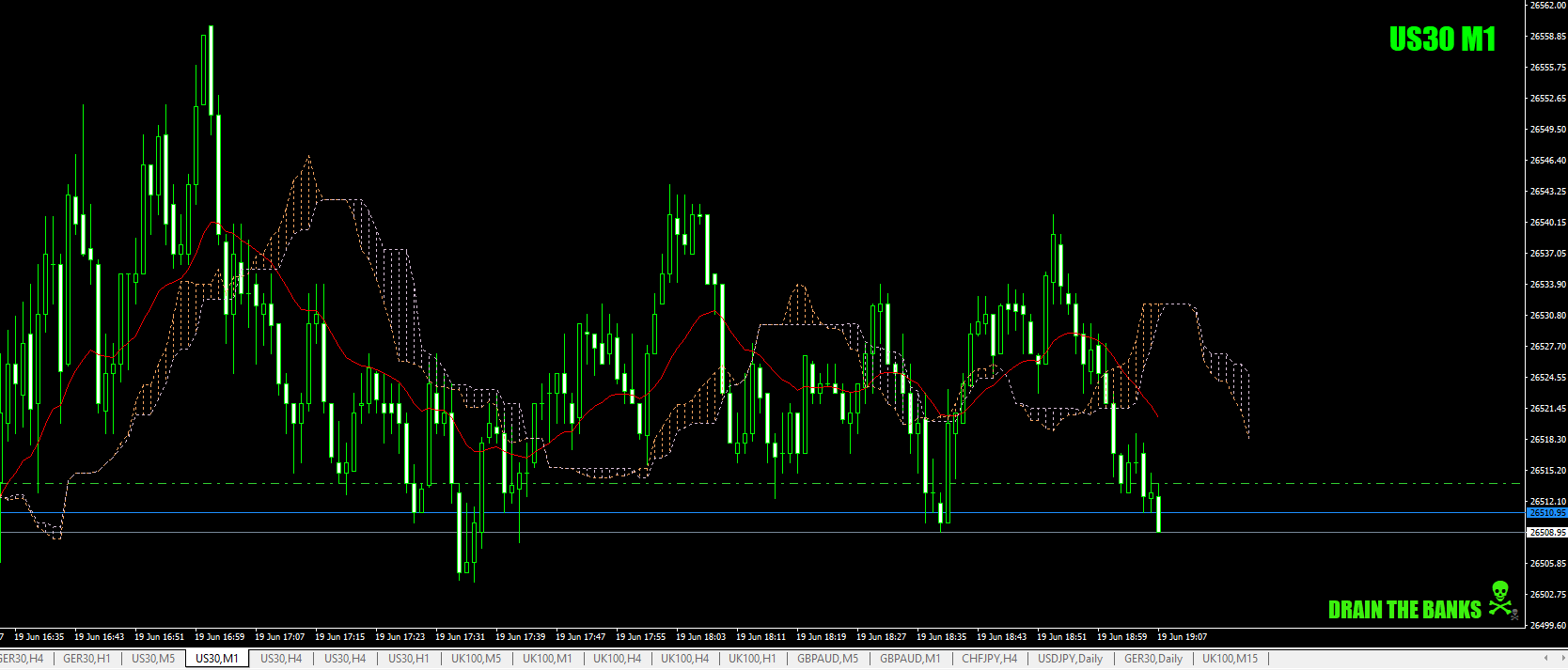This screenshot has height=670, width=1568.
Task: Select the green dashed horizontal line
Action: click(761, 484)
